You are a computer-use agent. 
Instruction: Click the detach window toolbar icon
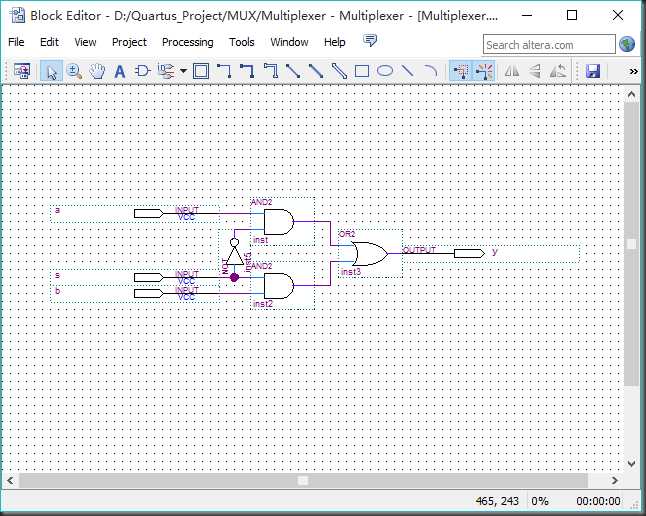click(21, 71)
